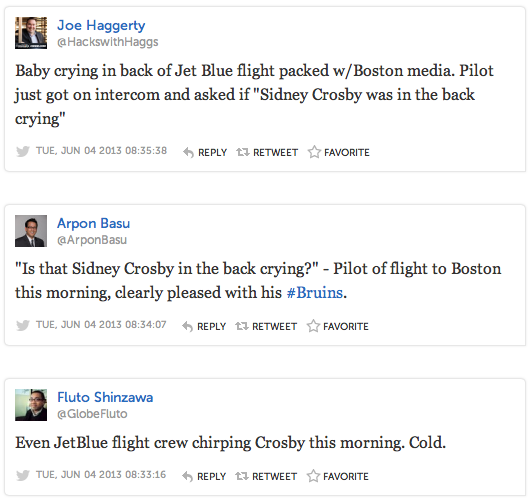Open Joe Haggerty's profile name link
The width and height of the screenshot is (531, 501).
point(101,26)
